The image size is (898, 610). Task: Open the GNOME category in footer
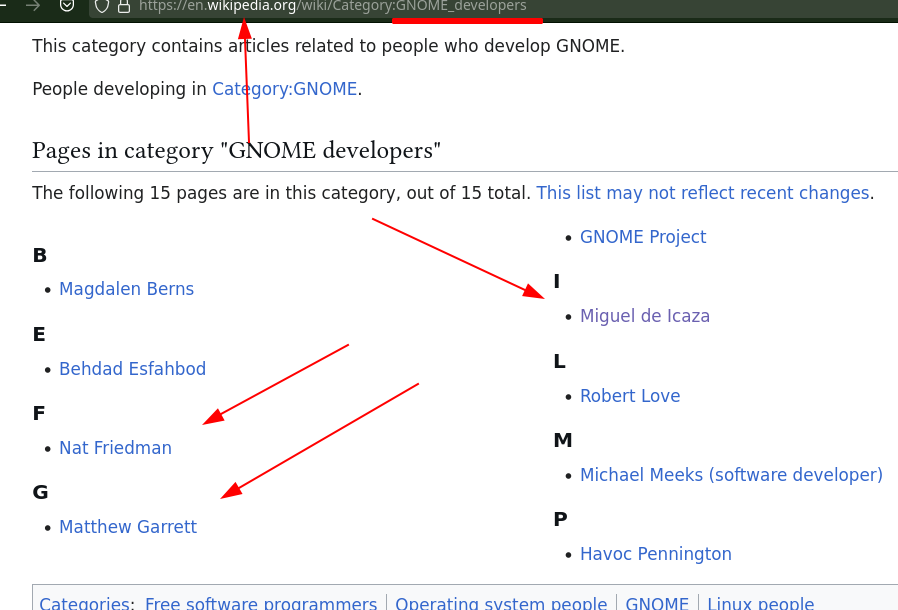coord(657,603)
